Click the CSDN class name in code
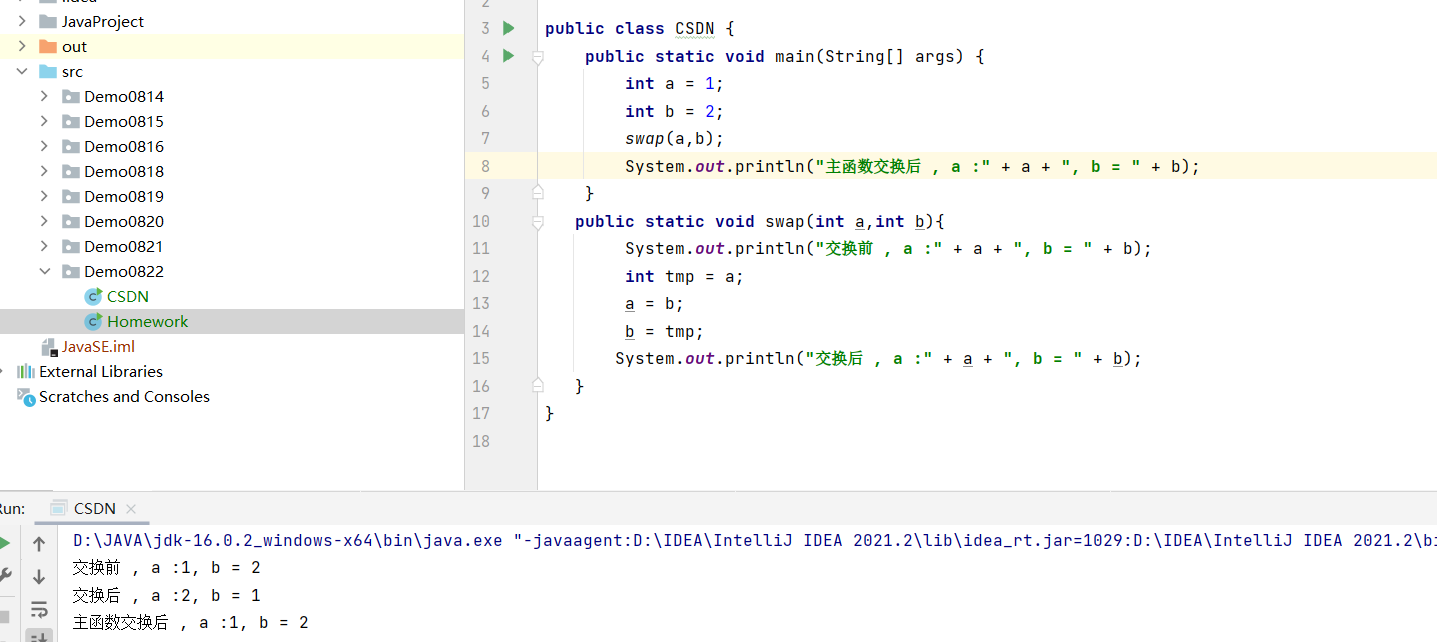This screenshot has width=1437, height=642. (x=695, y=29)
